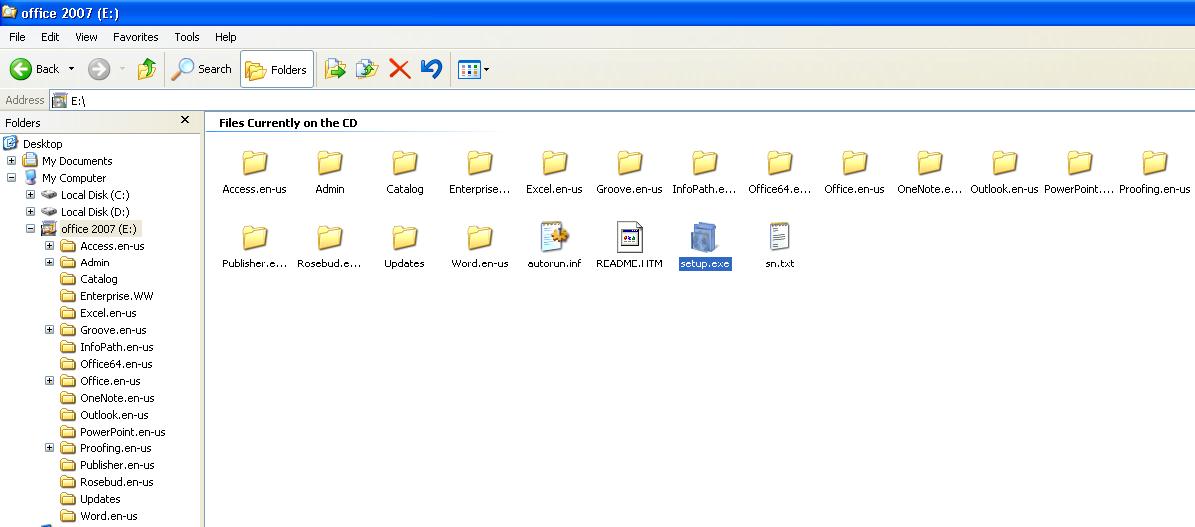This screenshot has width=1195, height=527.
Task: Select the Enterprise folder icon in file view
Action: 479,162
